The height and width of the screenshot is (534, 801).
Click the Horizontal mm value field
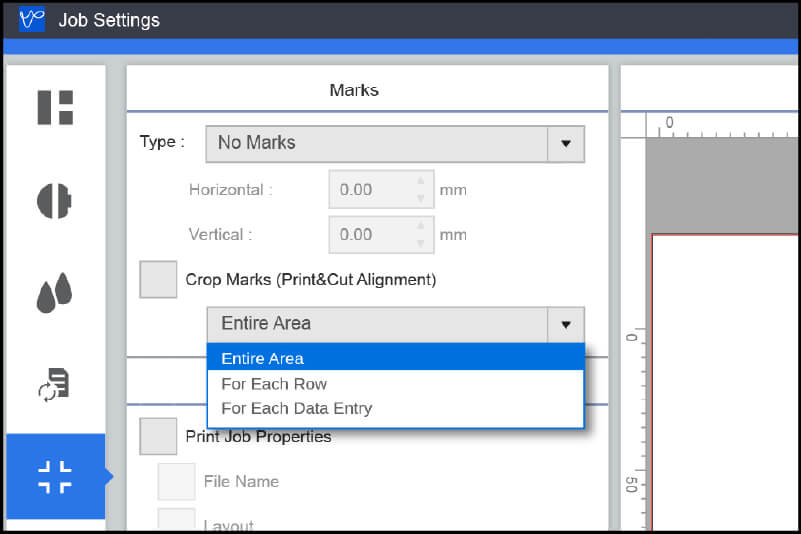tap(370, 189)
